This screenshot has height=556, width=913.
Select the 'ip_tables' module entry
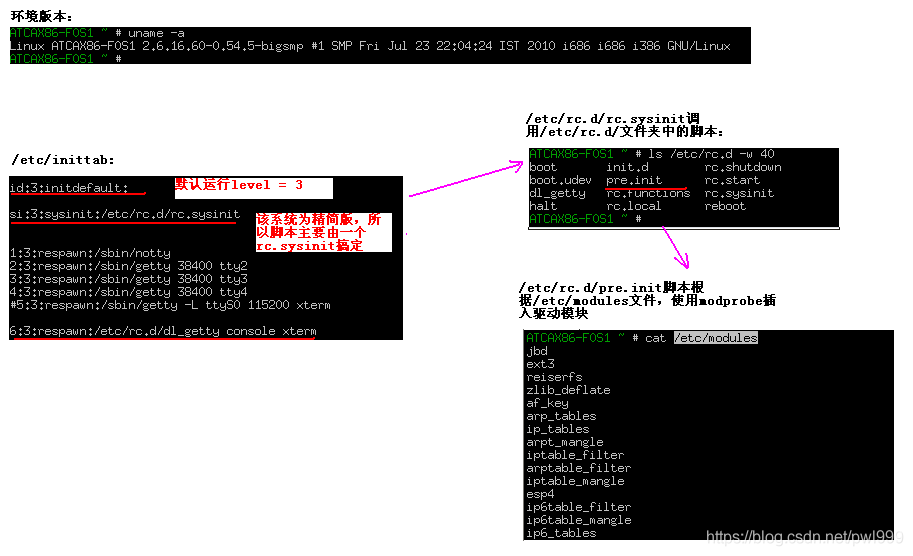click(558, 429)
